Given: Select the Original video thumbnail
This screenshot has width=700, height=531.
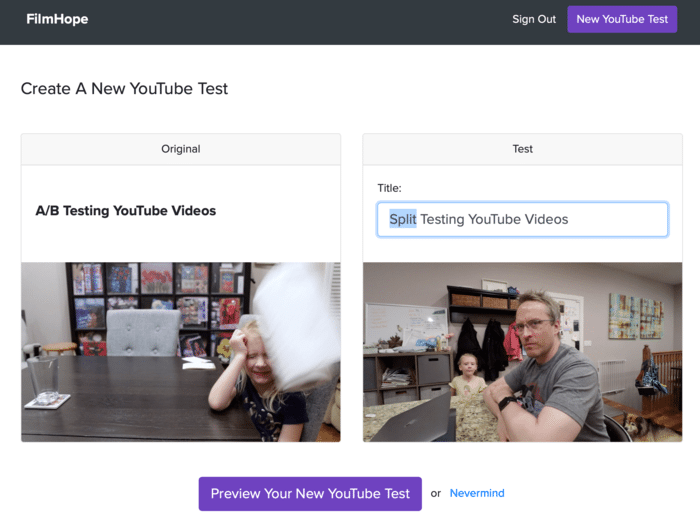Looking at the screenshot, I should (180, 352).
